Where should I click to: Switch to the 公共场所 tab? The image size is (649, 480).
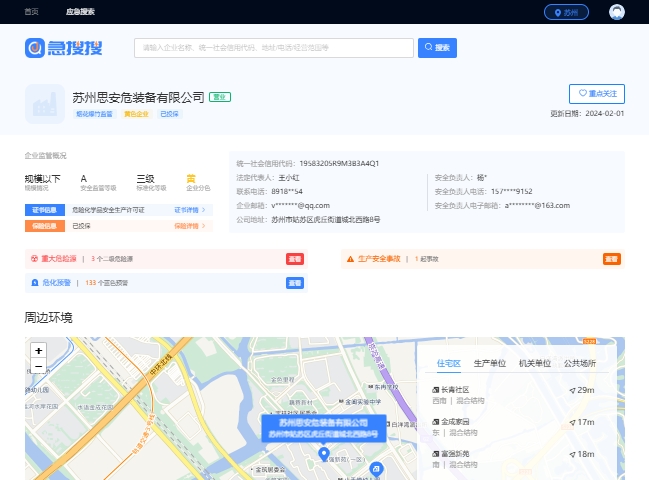pyautogui.click(x=580, y=363)
